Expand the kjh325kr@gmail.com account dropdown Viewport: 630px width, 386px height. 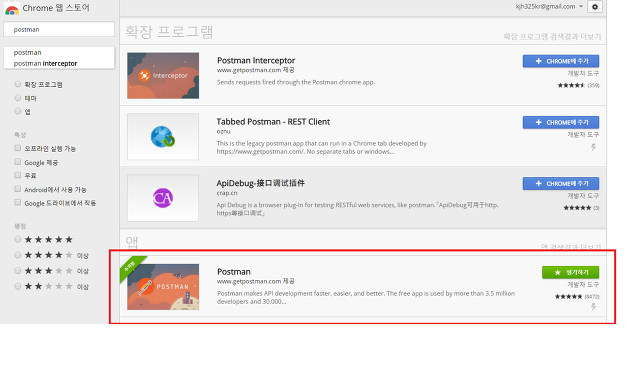[x=549, y=6]
